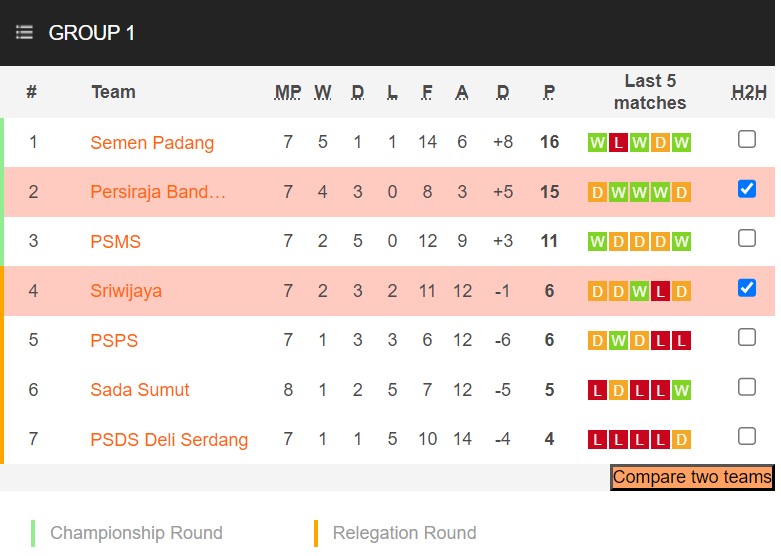The height and width of the screenshot is (556, 781).
Task: Open the Semen Padang team link
Action: pyautogui.click(x=152, y=143)
